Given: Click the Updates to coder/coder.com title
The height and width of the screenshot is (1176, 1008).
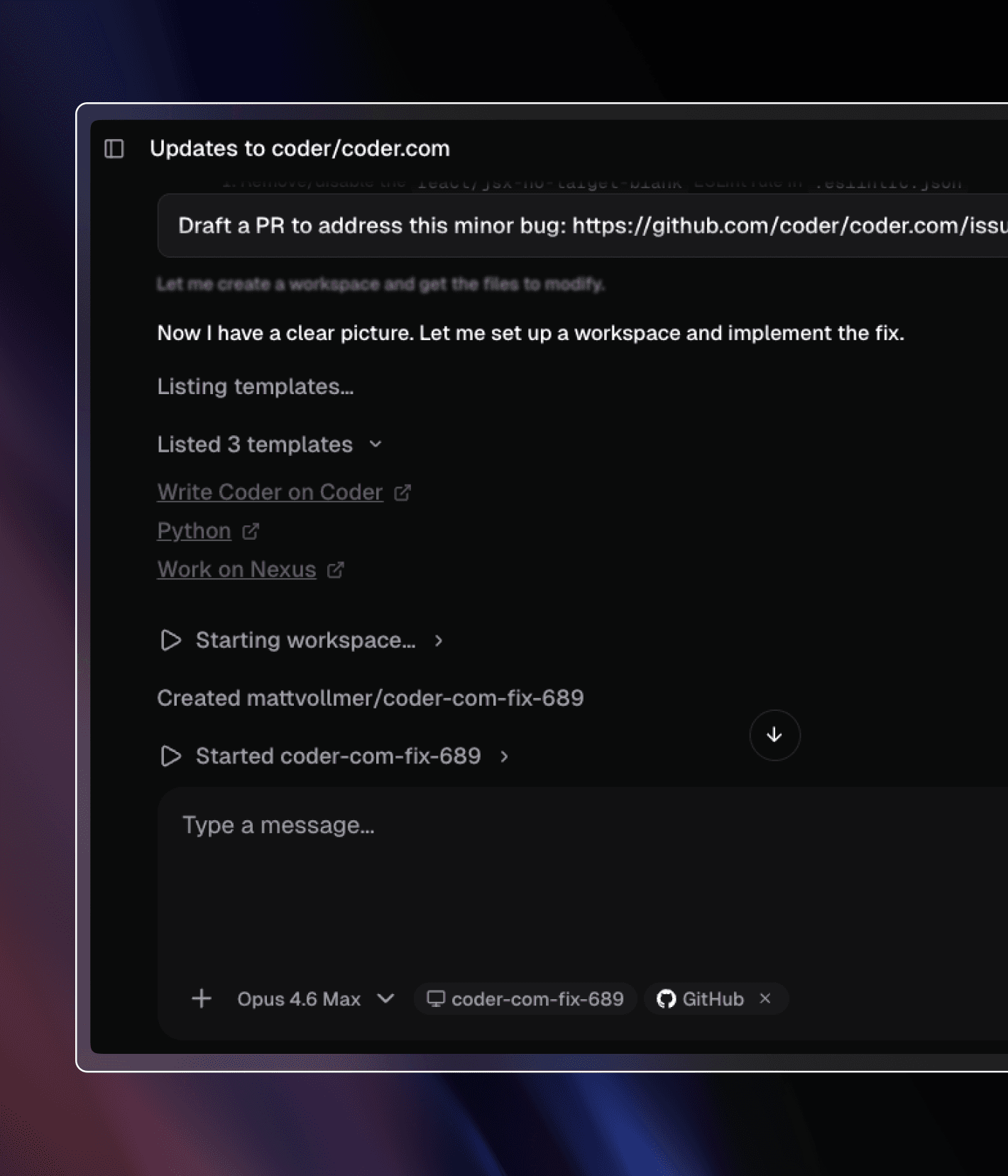Looking at the screenshot, I should pyautogui.click(x=300, y=148).
